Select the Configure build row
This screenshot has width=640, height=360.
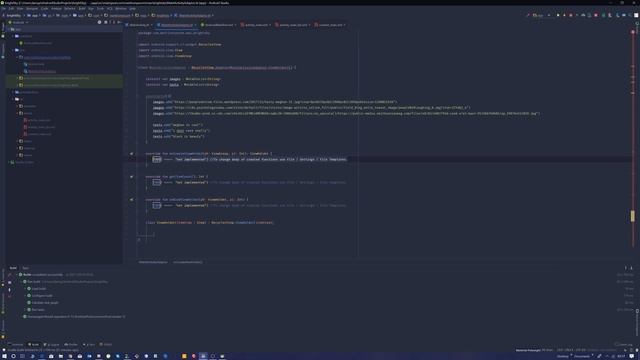click(40, 296)
